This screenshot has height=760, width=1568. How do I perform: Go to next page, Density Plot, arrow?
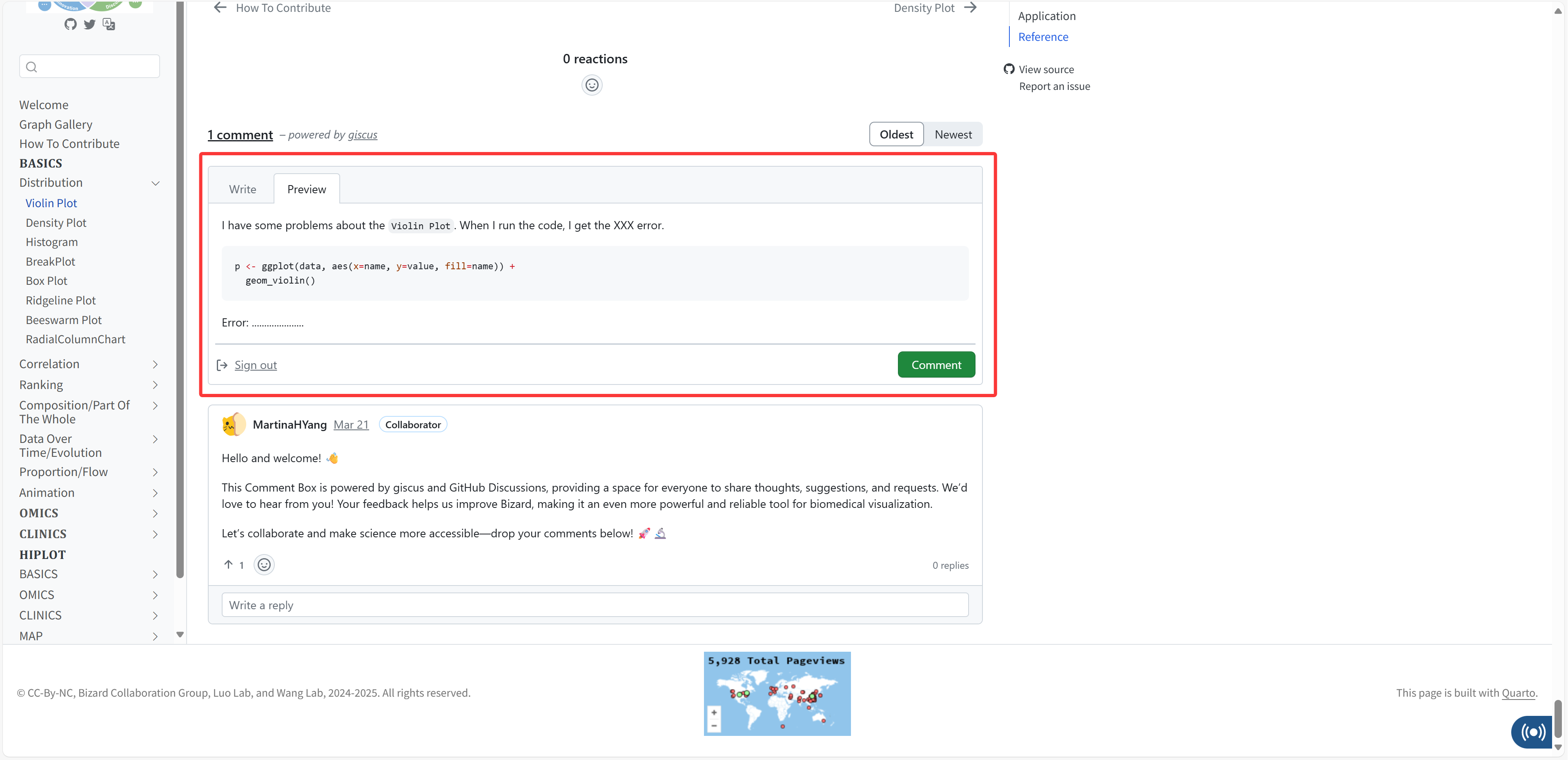[970, 7]
